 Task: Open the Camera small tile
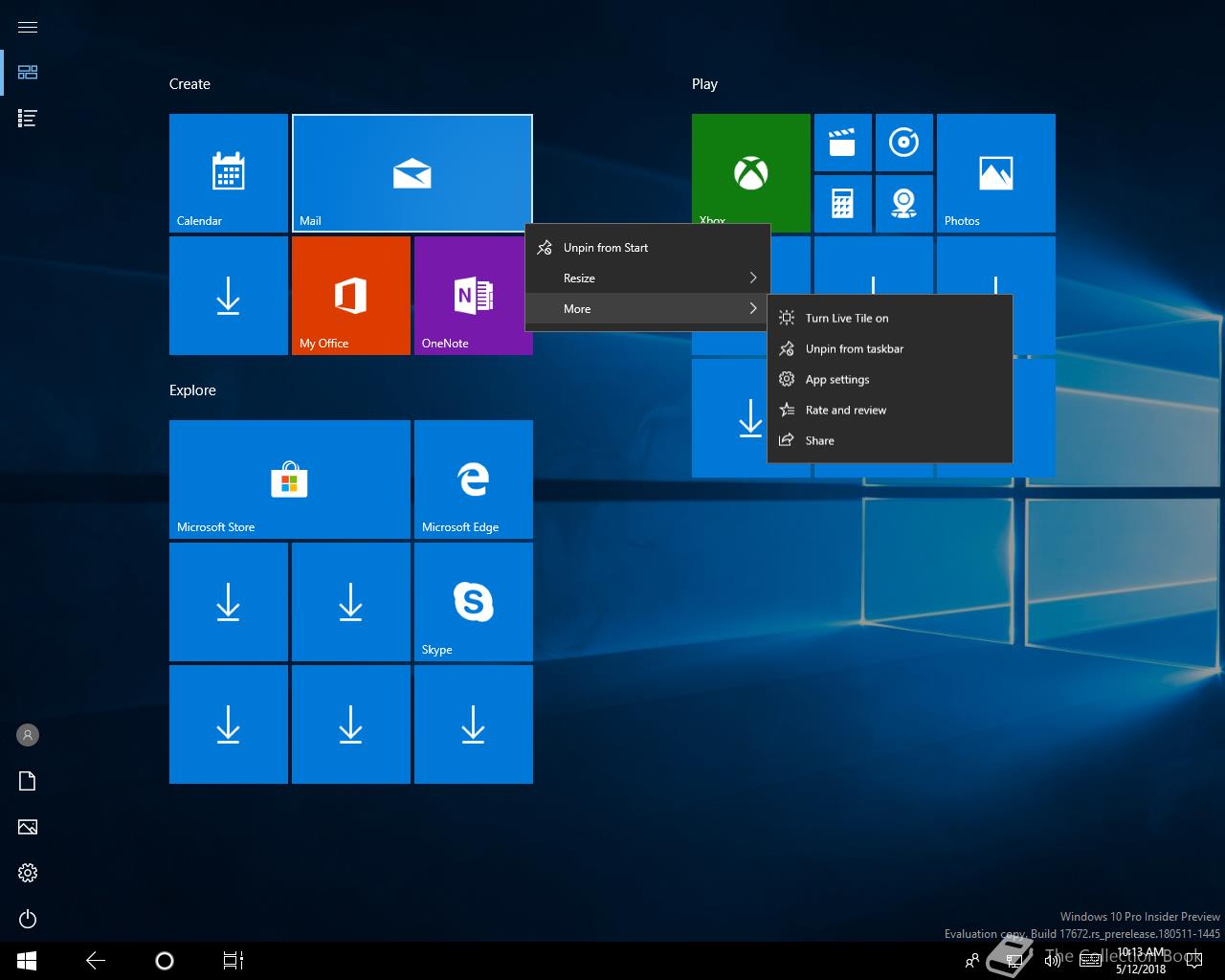point(904,204)
